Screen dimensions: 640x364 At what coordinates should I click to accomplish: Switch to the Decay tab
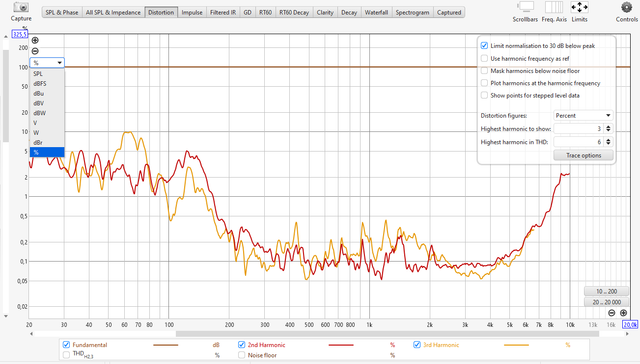click(x=349, y=12)
